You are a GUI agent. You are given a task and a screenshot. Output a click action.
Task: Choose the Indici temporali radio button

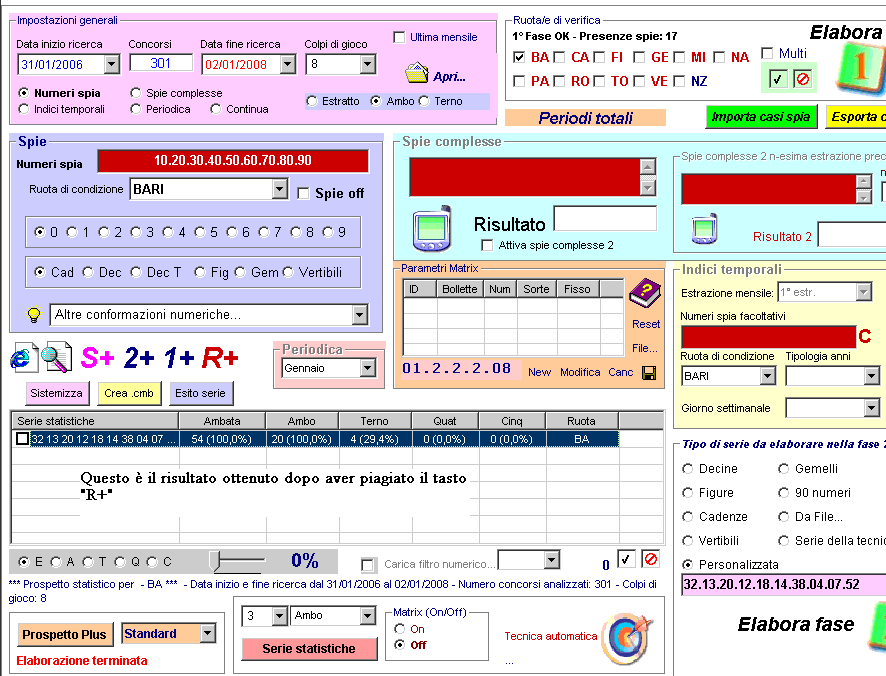pyautogui.click(x=24, y=109)
